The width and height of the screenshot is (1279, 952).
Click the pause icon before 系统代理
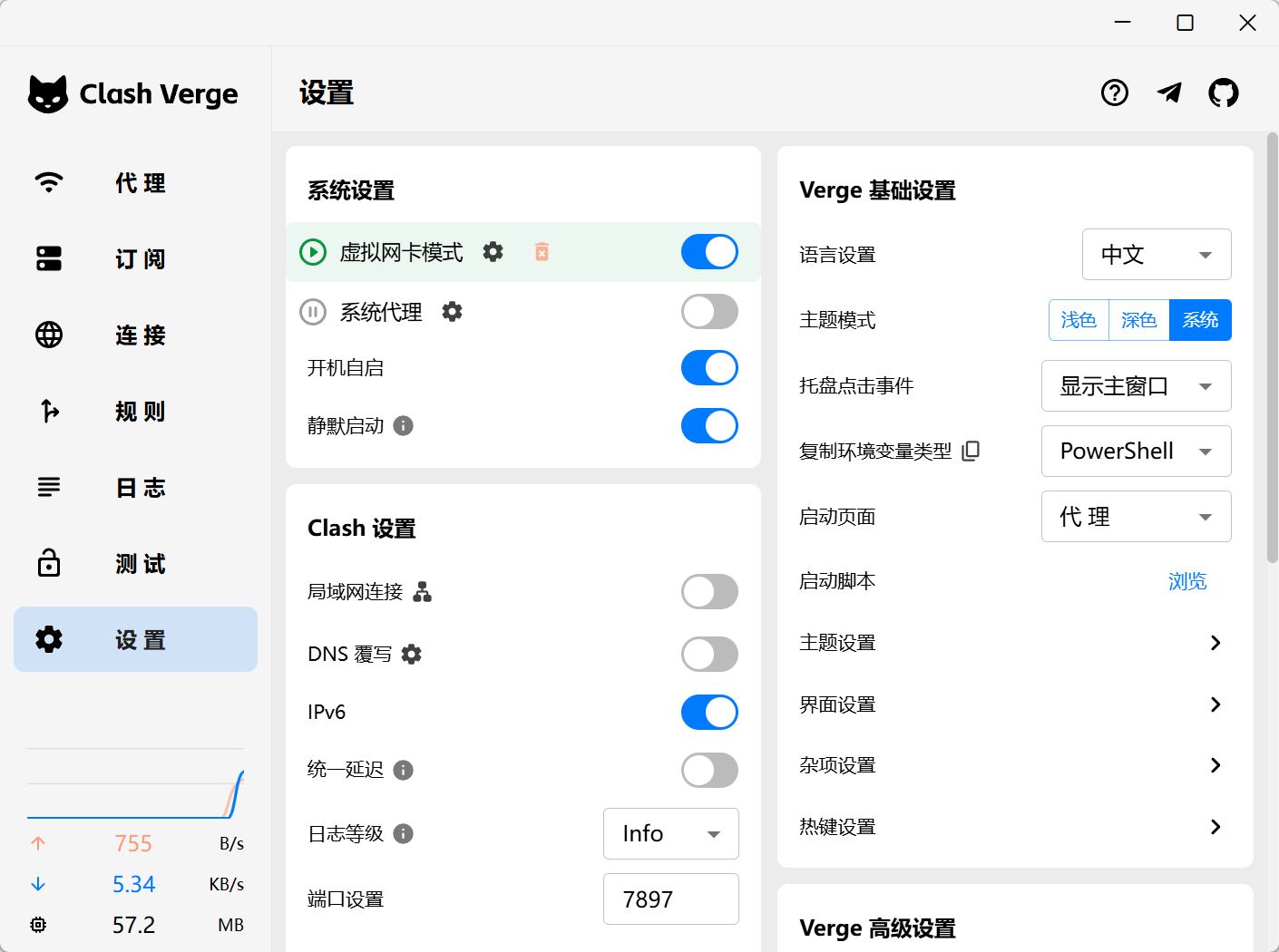pos(313,312)
